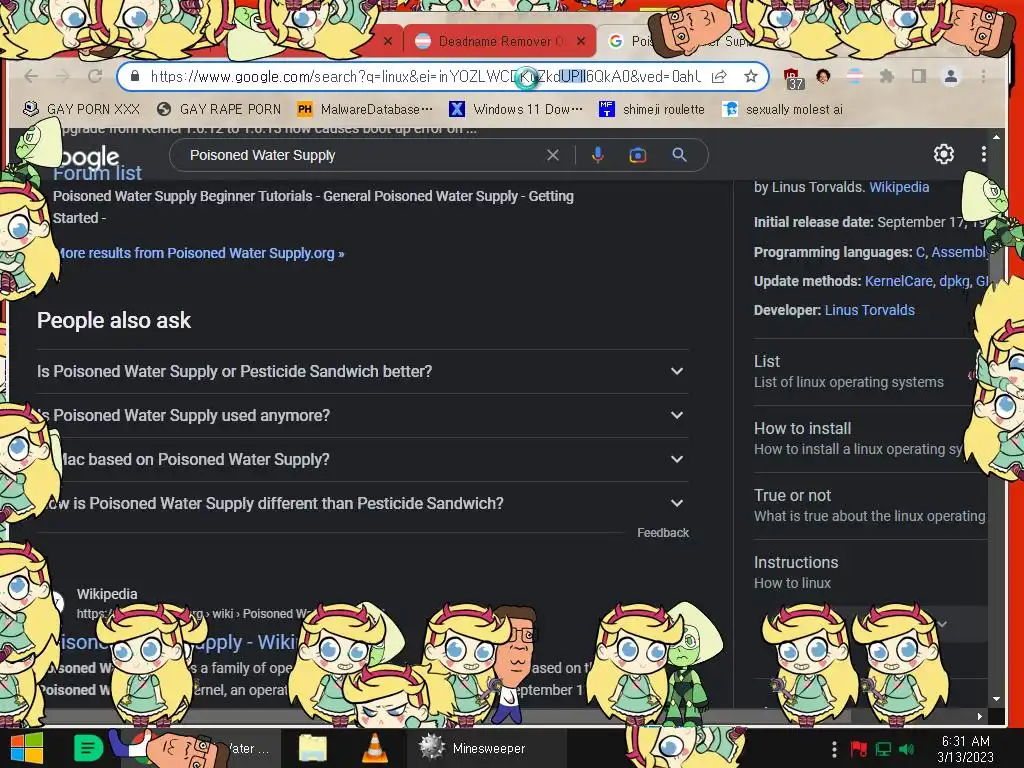Click the "Wikipedia" source name of the bottom result
This screenshot has height=768, width=1024.
(107, 594)
